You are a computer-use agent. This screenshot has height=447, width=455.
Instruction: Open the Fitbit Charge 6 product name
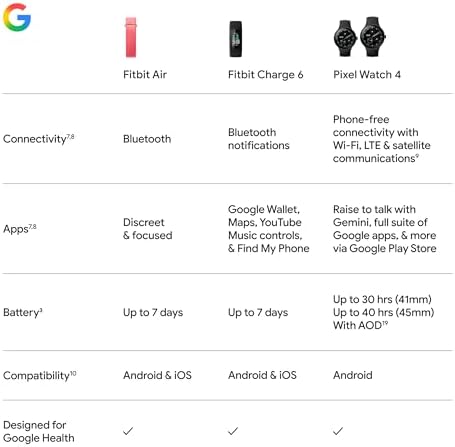(x=265, y=75)
